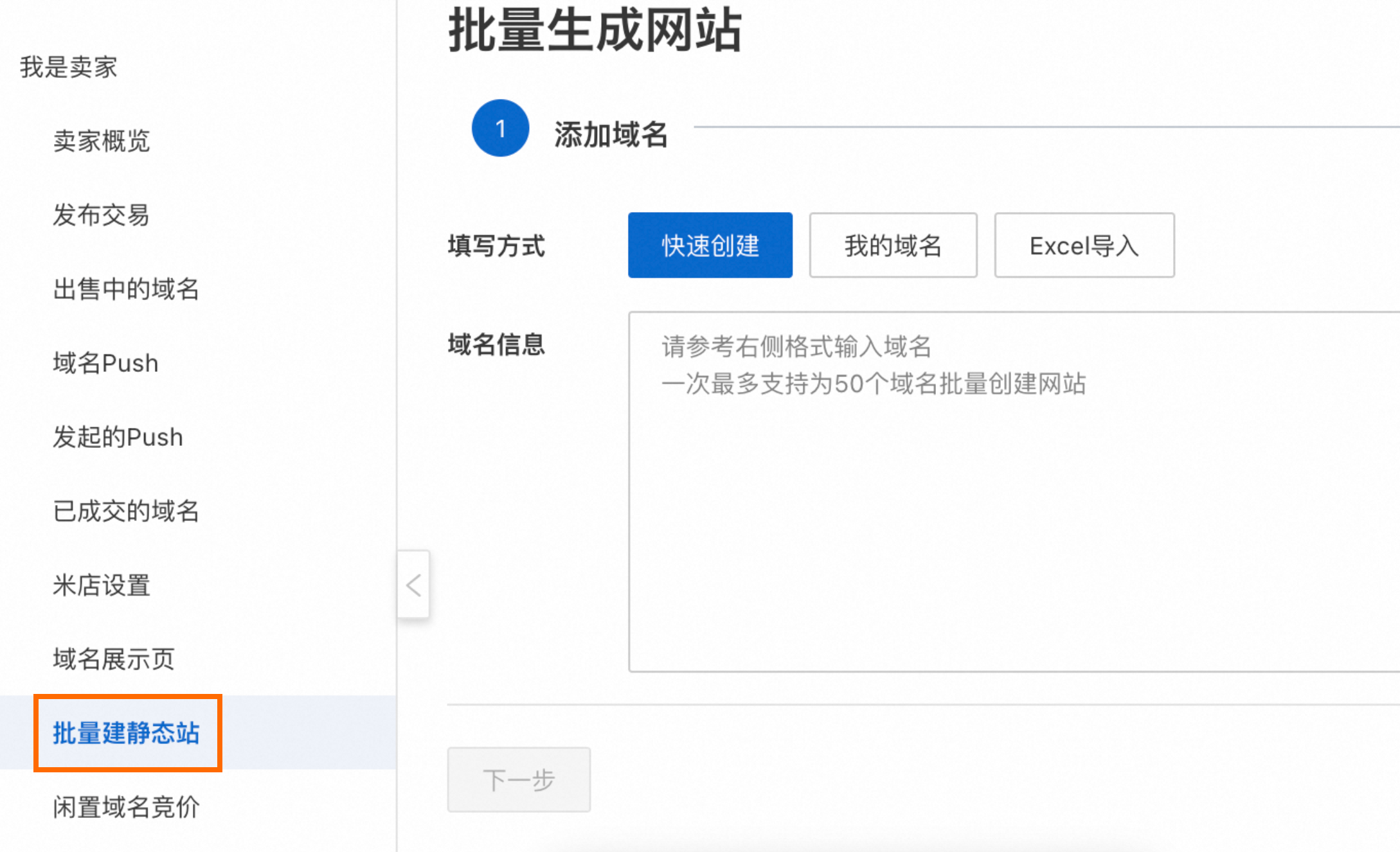Viewport: 1400px width, 852px height.
Task: Click 我是卖家 section header
Action: pos(68,67)
